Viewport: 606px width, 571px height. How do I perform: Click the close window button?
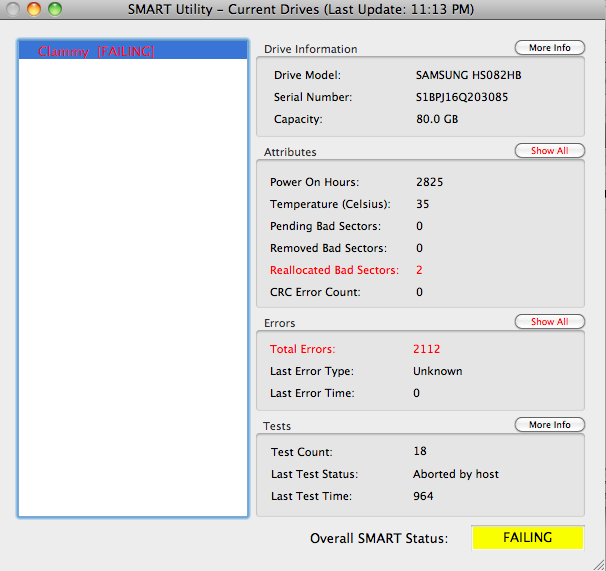(13, 9)
